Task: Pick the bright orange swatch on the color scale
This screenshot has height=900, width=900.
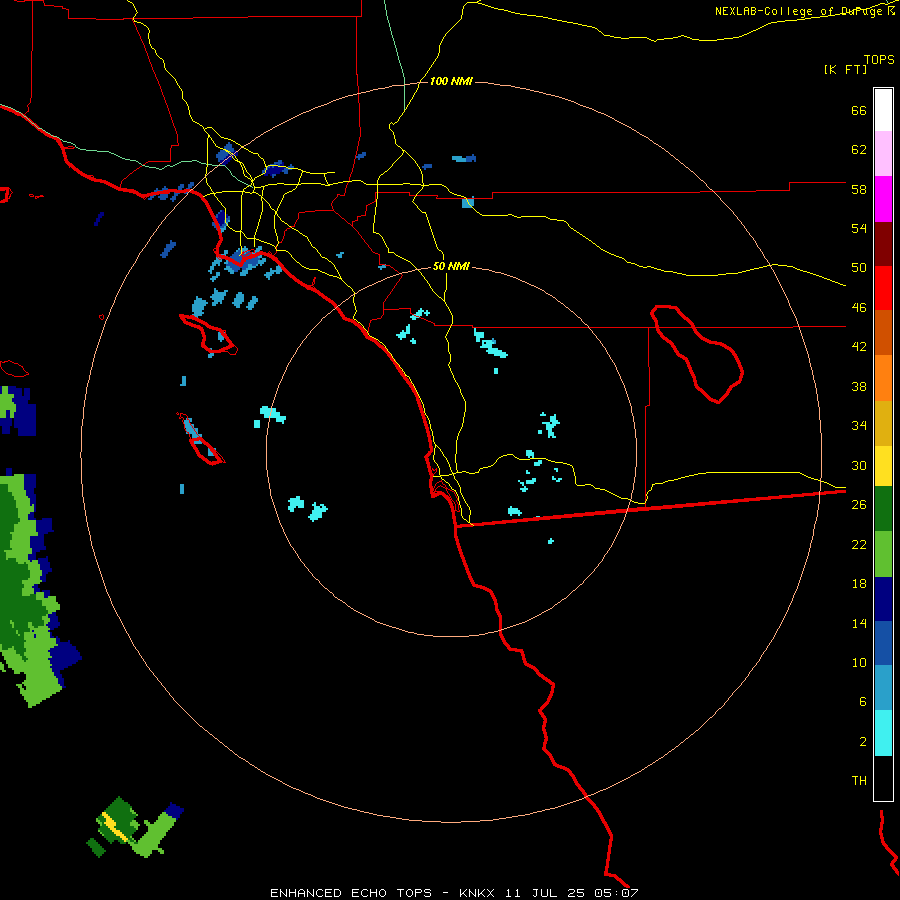Action: (x=883, y=378)
